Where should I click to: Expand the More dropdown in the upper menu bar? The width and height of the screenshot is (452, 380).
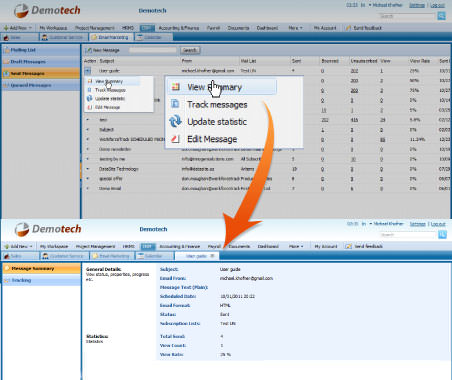click(301, 28)
